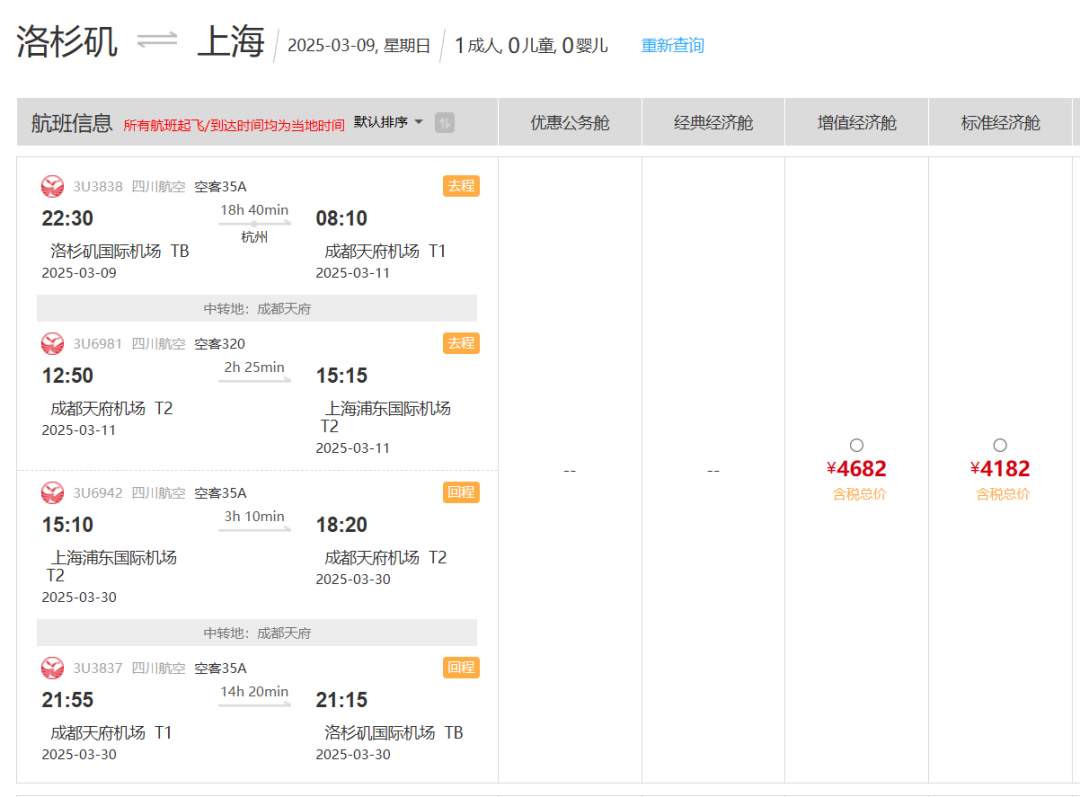Click the 重新查询 link
Viewport: 1080px width, 797px height.
click(x=672, y=45)
